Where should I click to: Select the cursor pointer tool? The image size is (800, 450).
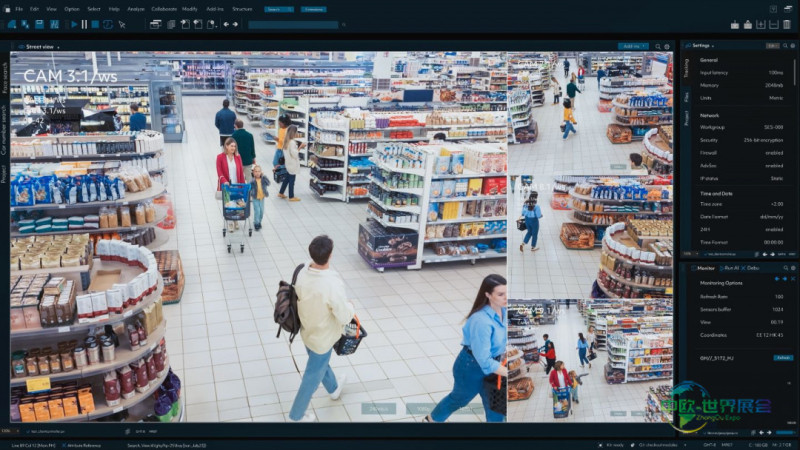(123, 24)
